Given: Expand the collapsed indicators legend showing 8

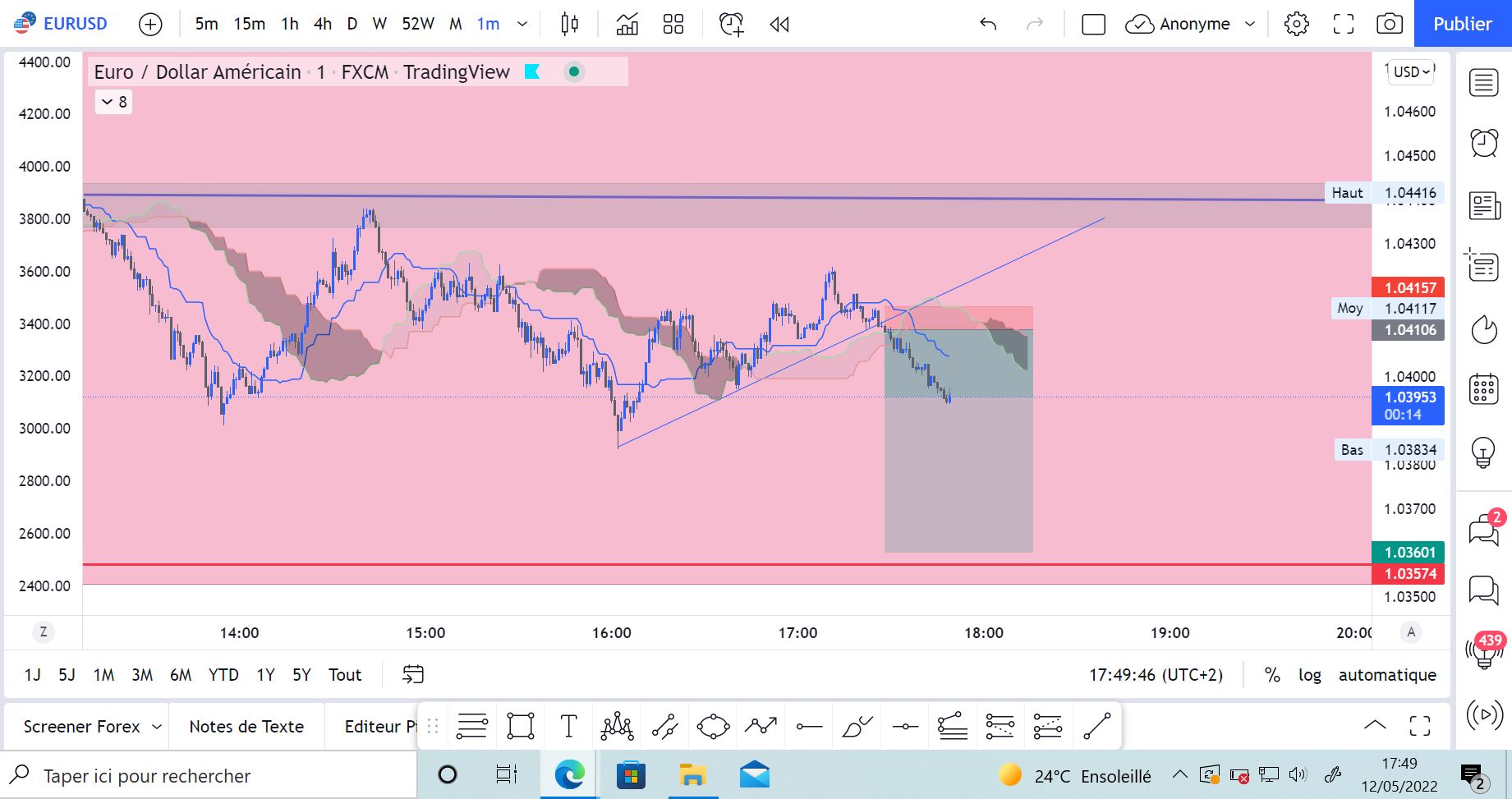Looking at the screenshot, I should point(113,102).
